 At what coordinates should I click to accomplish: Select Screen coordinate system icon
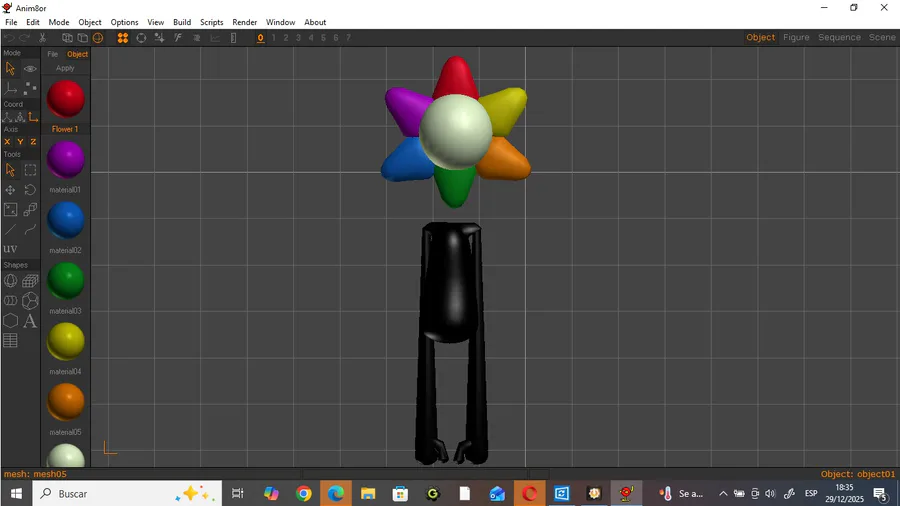point(33,117)
